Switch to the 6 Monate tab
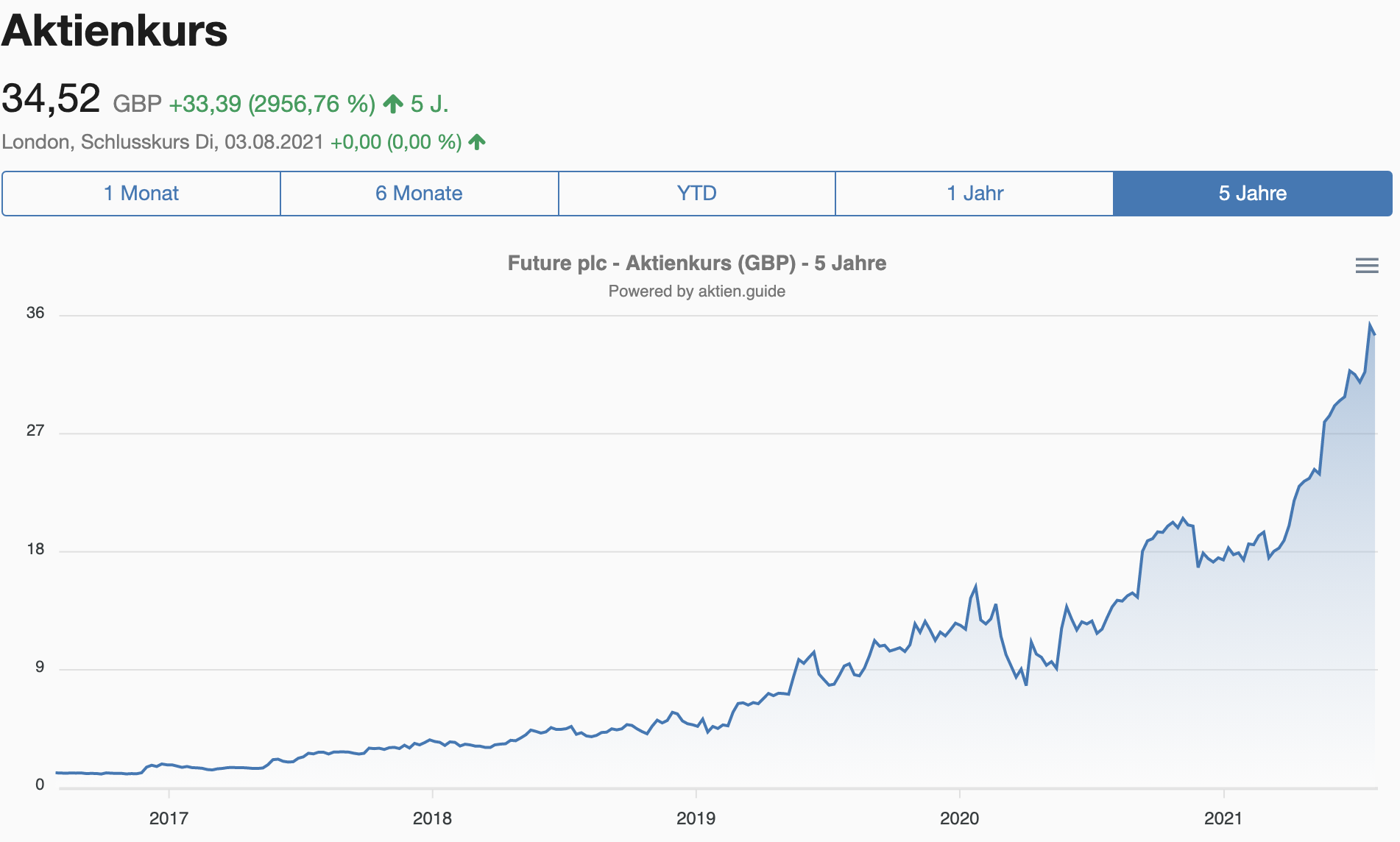The image size is (1400, 842). click(x=420, y=194)
